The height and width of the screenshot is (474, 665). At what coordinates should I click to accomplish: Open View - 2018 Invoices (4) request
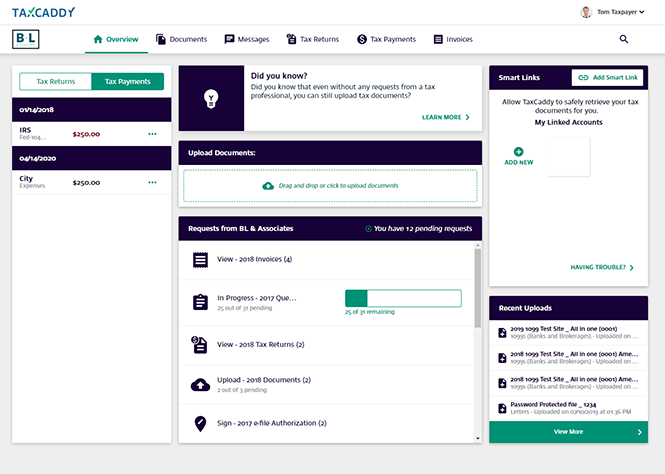327,260
